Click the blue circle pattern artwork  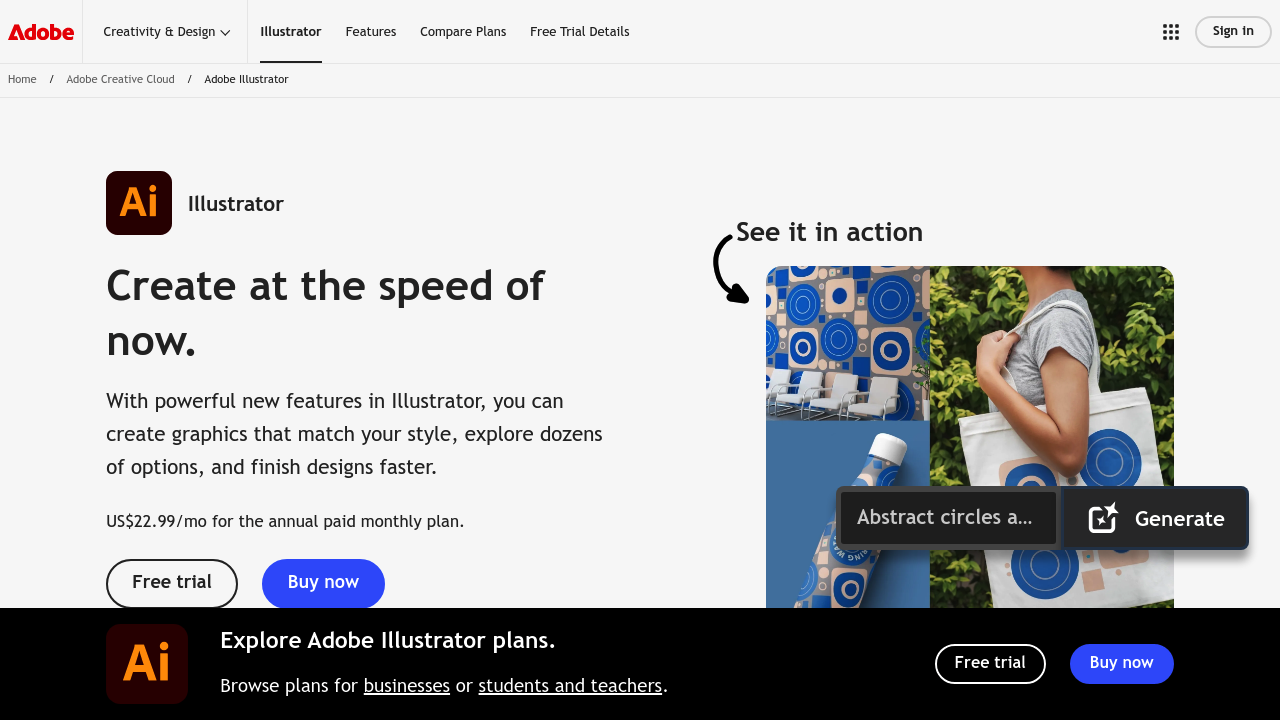[847, 342]
